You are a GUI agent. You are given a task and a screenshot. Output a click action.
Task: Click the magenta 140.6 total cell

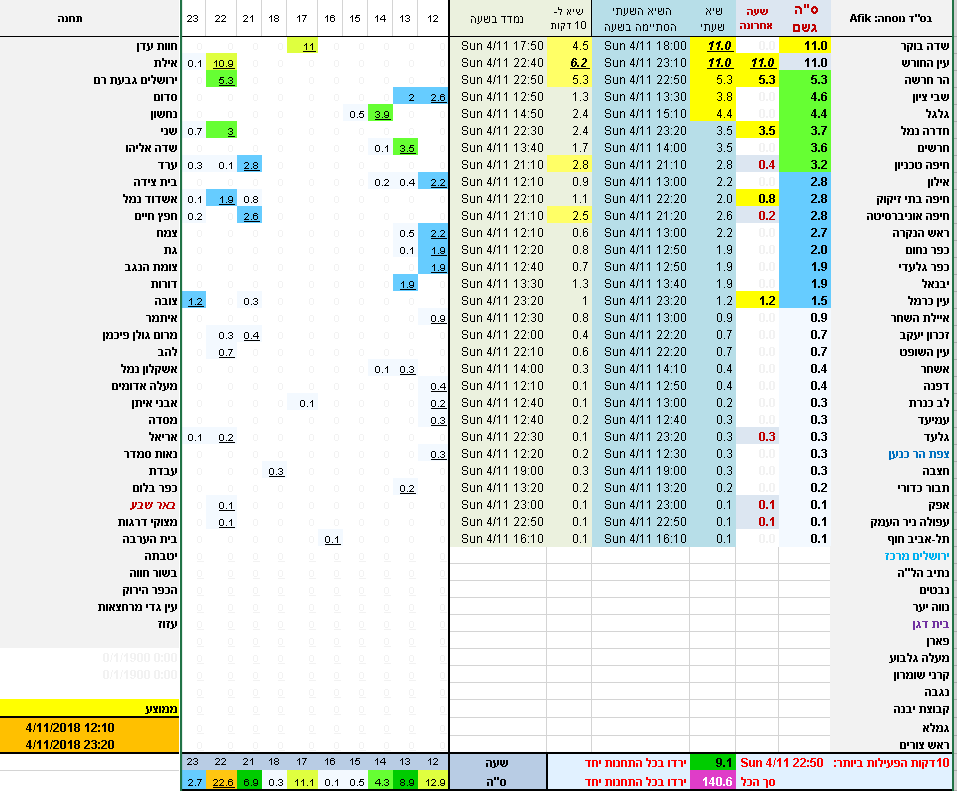click(x=712, y=781)
